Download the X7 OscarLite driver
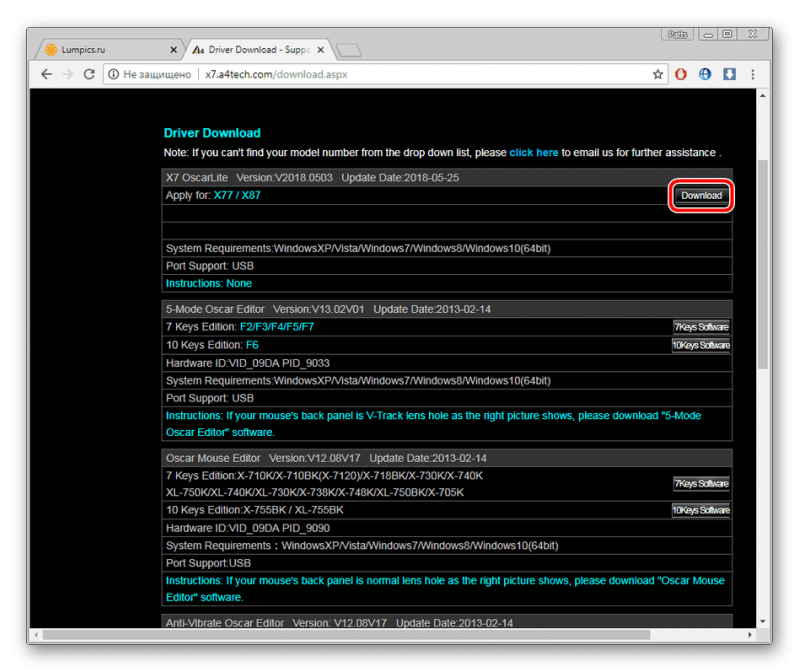 coord(701,196)
